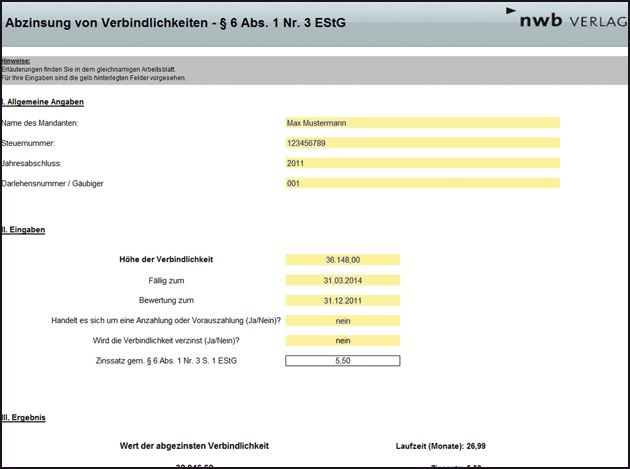The width and height of the screenshot is (630, 469).
Task: Click the 'III. Ergebnis' section heading
Action: [24, 415]
